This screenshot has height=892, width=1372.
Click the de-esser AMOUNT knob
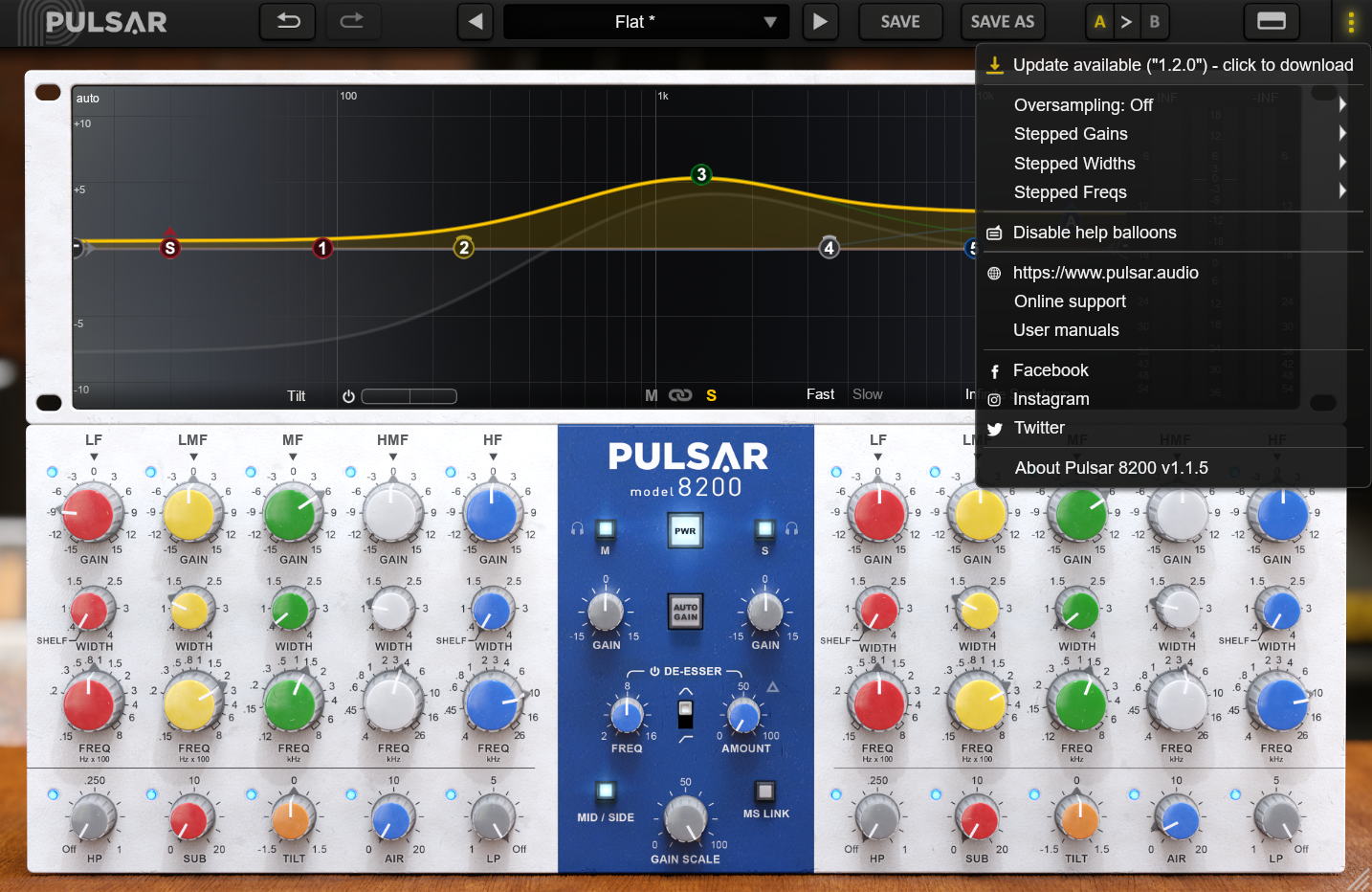(x=743, y=714)
